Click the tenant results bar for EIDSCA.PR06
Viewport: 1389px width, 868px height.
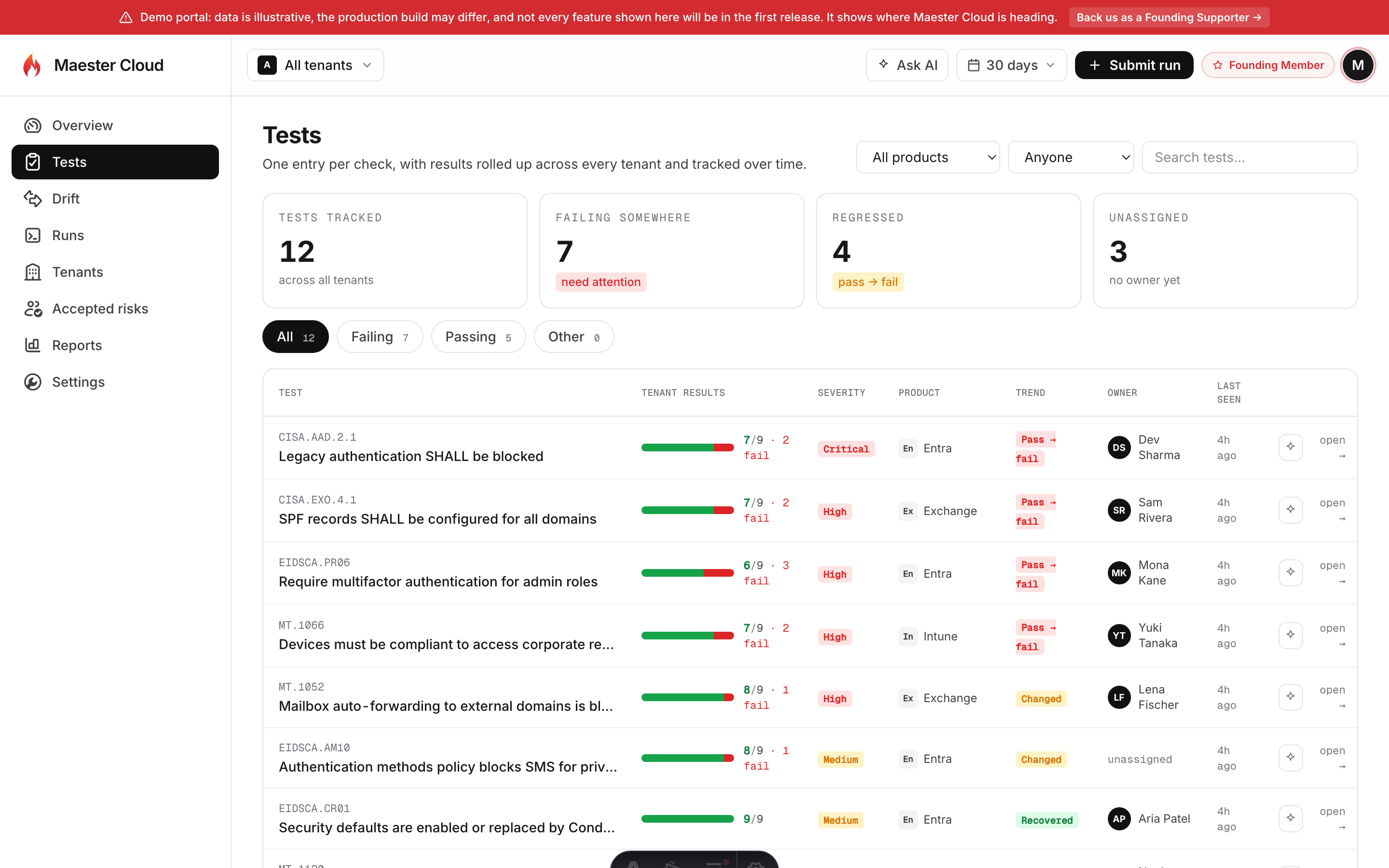tap(687, 573)
